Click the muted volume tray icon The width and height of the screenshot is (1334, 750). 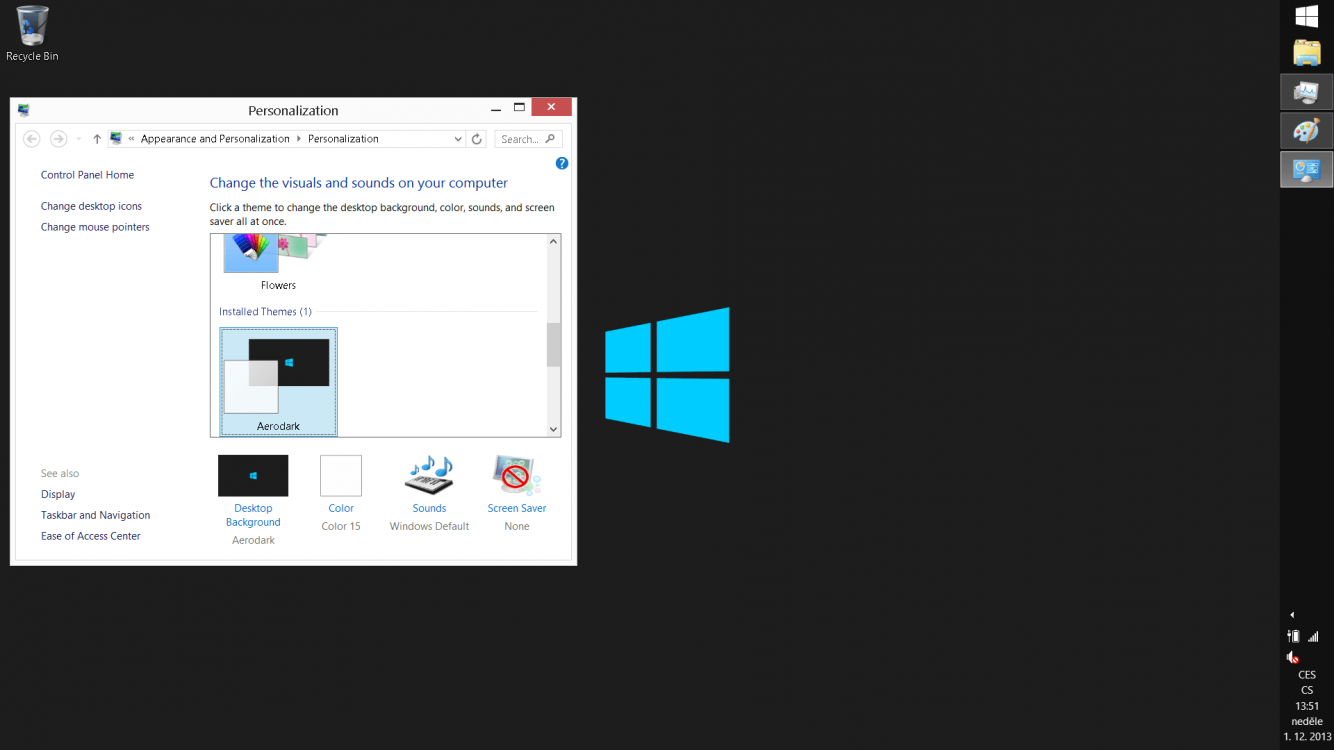pos(1292,657)
